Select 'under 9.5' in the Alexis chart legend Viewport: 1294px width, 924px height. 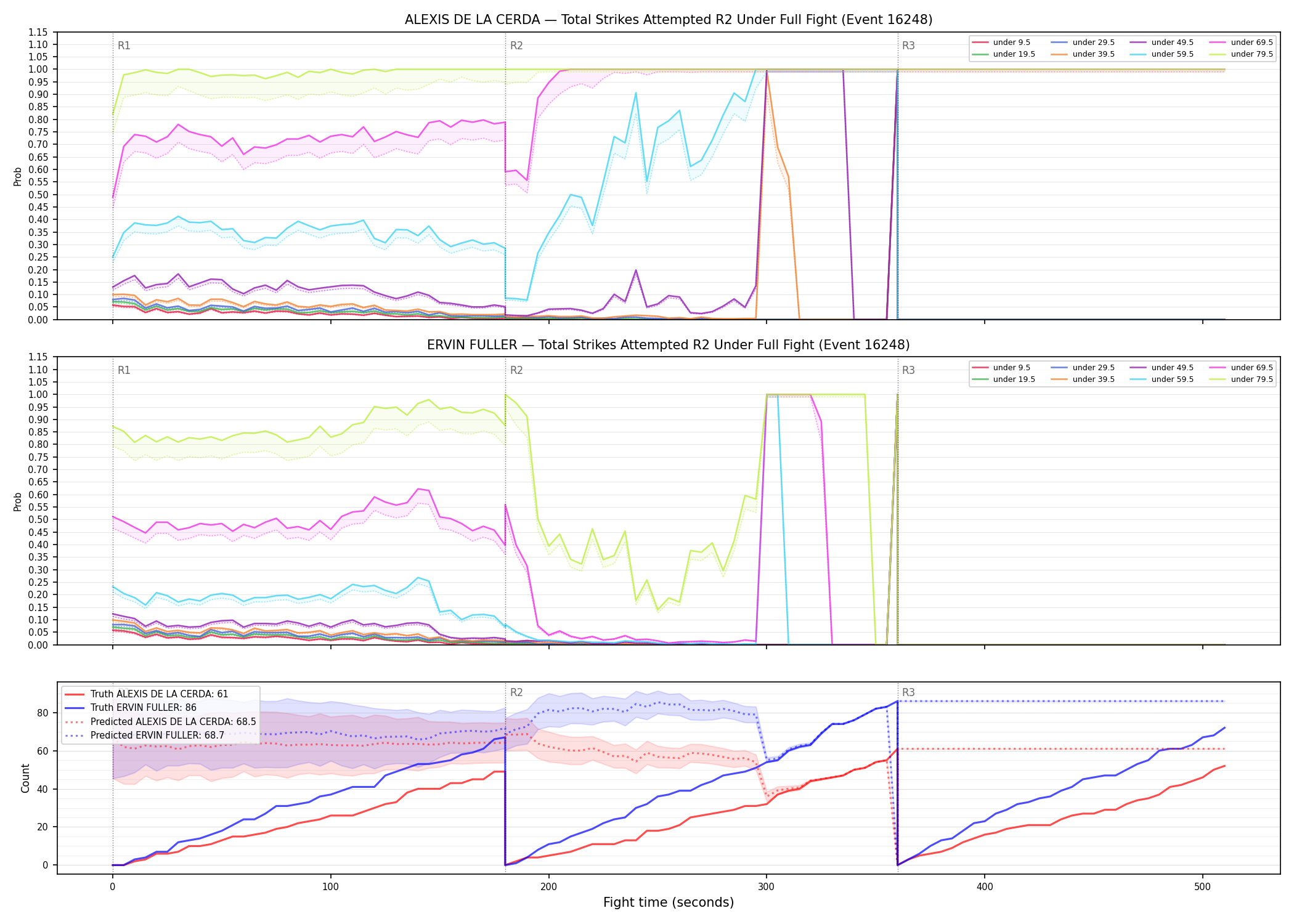[1001, 43]
